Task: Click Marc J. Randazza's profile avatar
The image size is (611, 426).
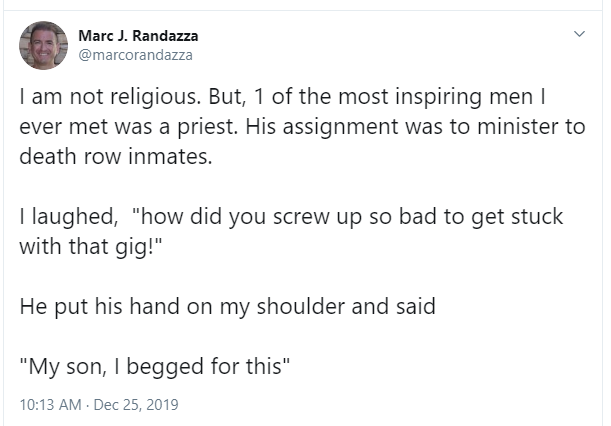Action: tap(43, 46)
